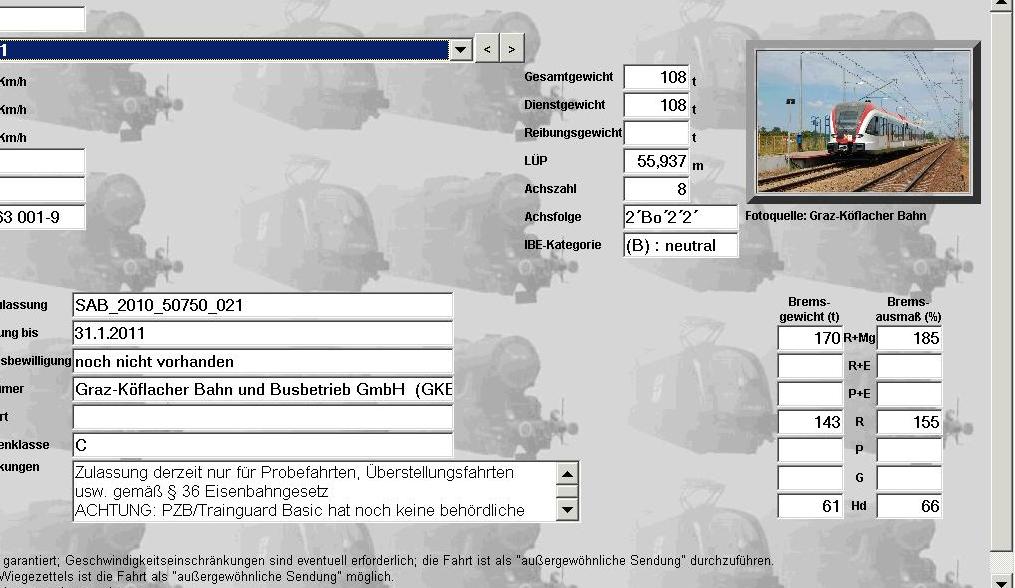Click the Hd Bremsausmaß field showing 66
The image size is (1015, 588).
click(x=909, y=506)
